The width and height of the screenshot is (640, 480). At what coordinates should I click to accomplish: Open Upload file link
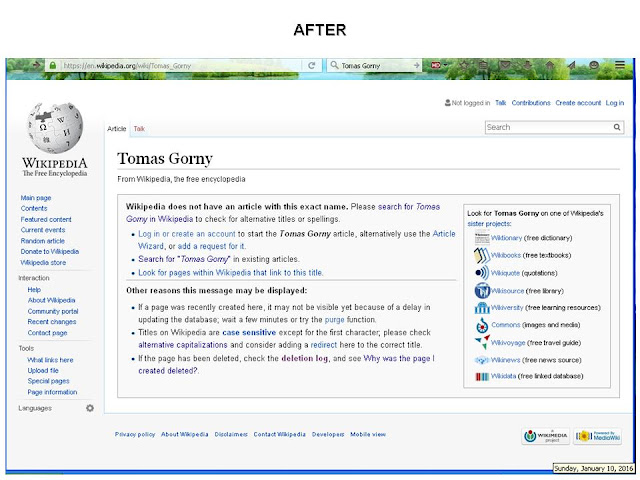coord(43,370)
